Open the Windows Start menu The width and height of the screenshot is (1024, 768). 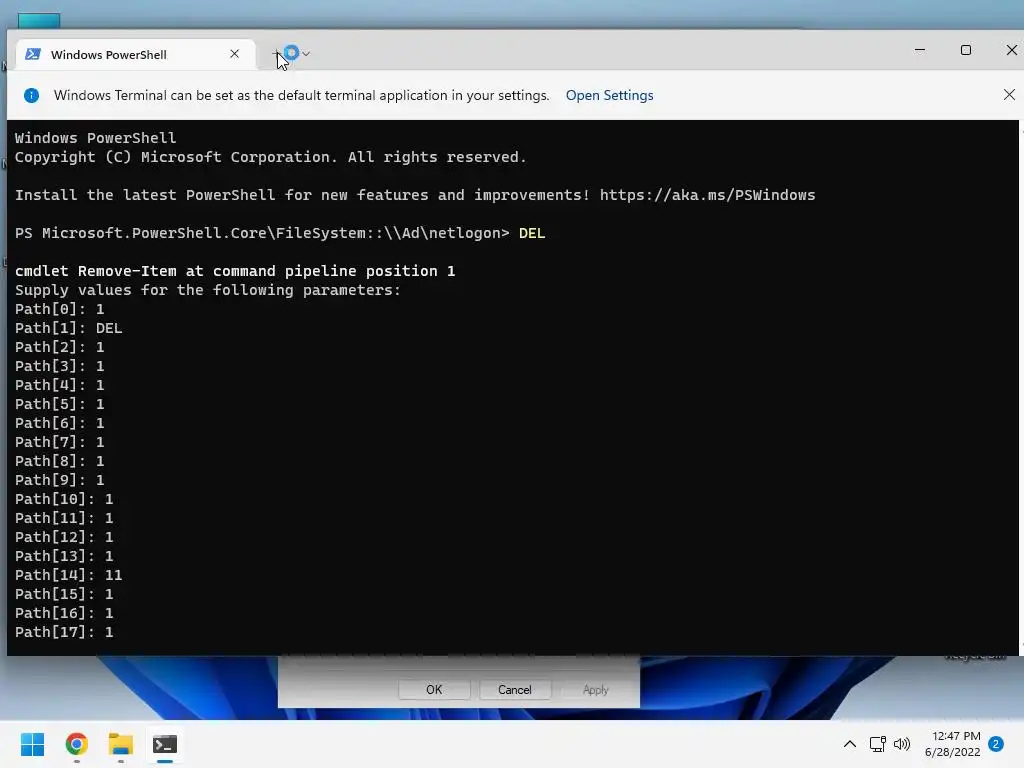(x=32, y=744)
